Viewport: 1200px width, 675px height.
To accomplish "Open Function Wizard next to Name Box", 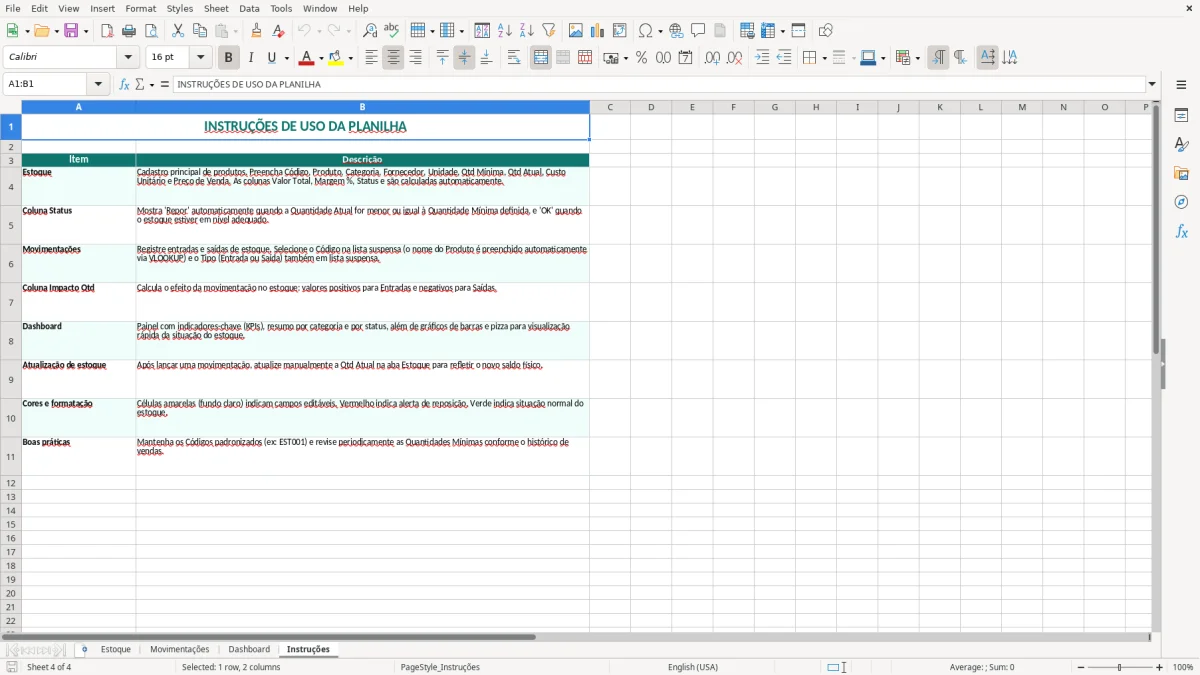I will click(124, 84).
